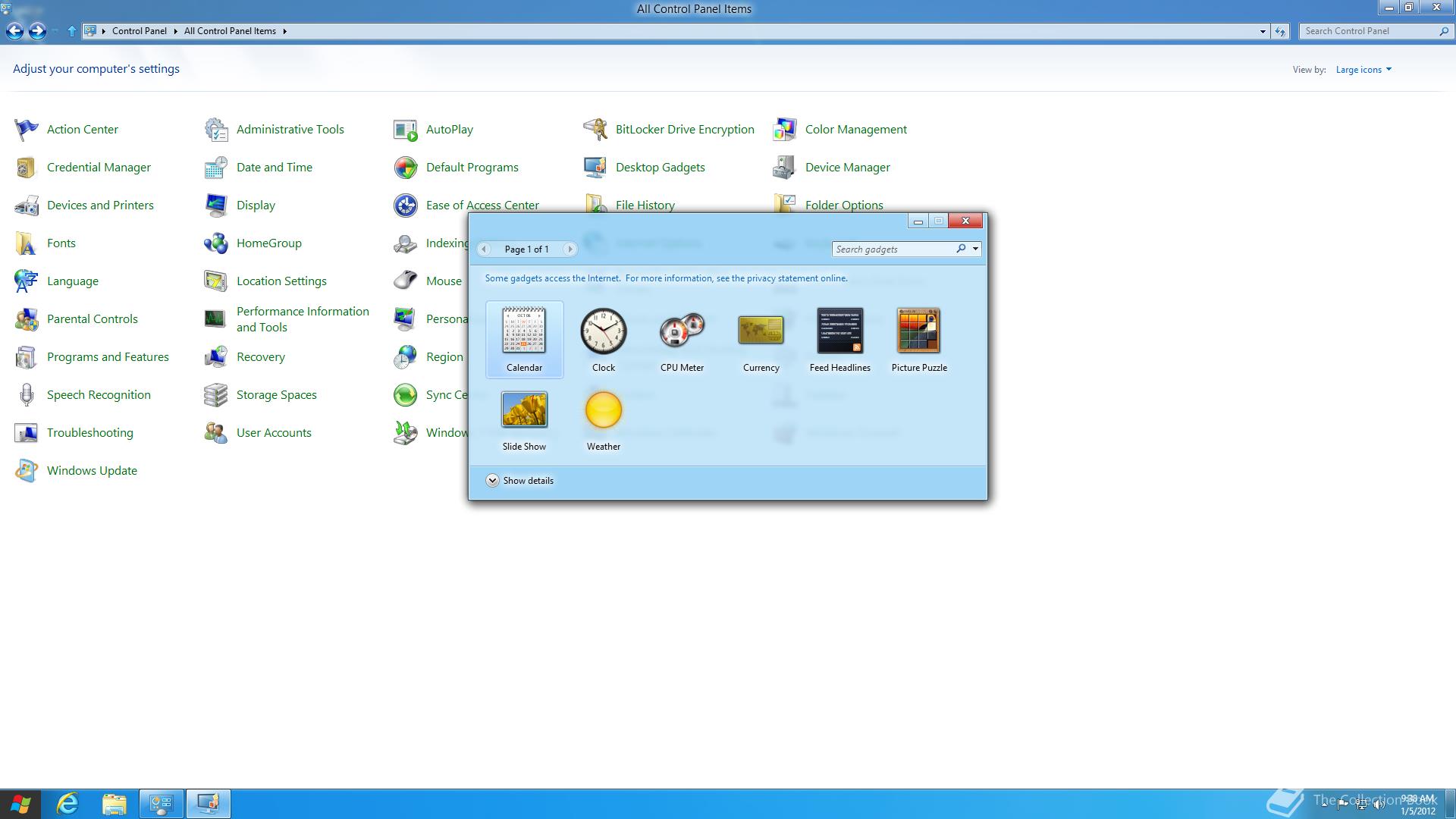The image size is (1456, 819).
Task: Expand the All Control Panel Items breadcrumb arrow
Action: click(x=284, y=31)
